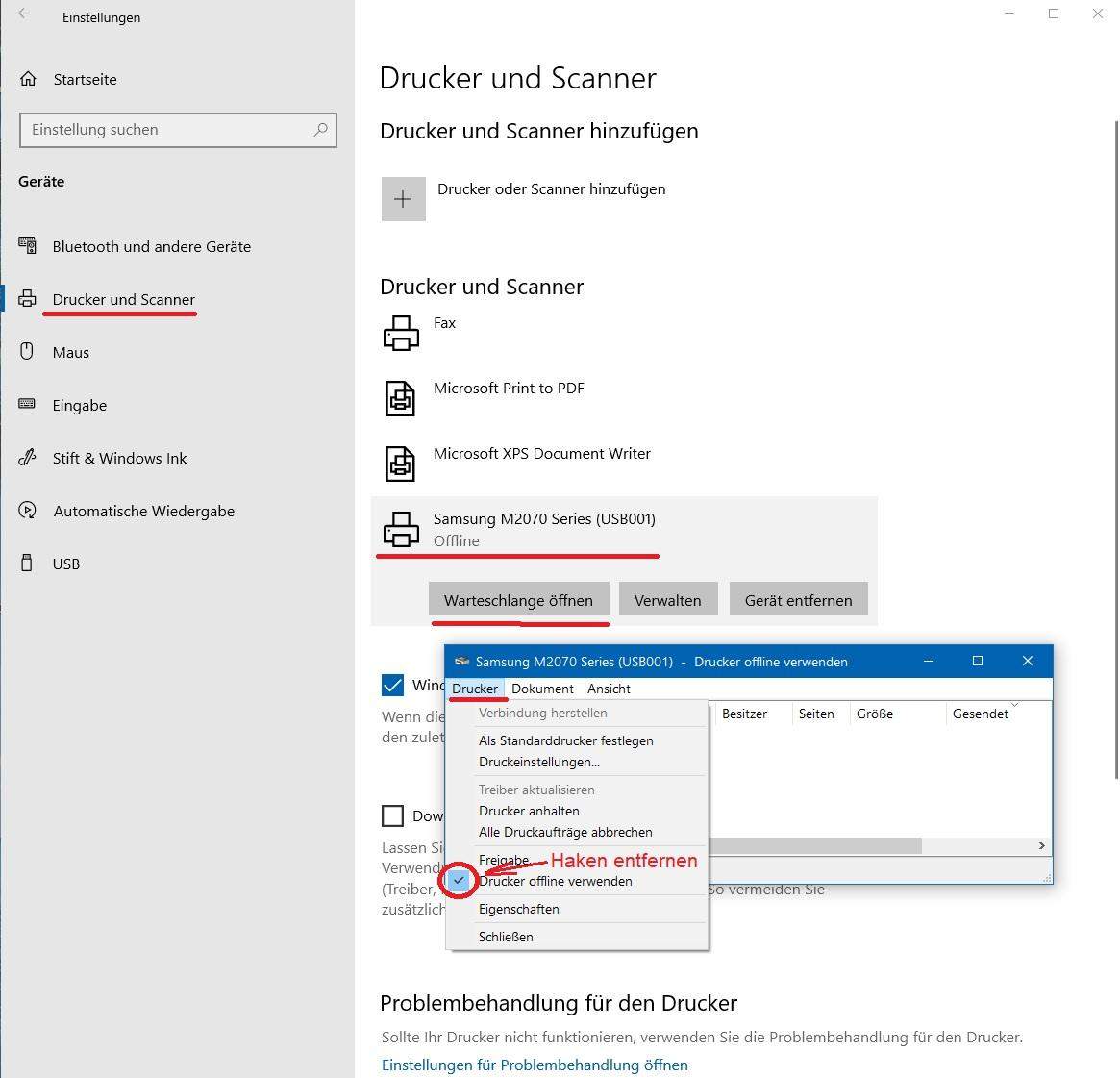This screenshot has height=1078, width=1120.
Task: Click the back arrow in Einstellungen
Action: click(24, 13)
